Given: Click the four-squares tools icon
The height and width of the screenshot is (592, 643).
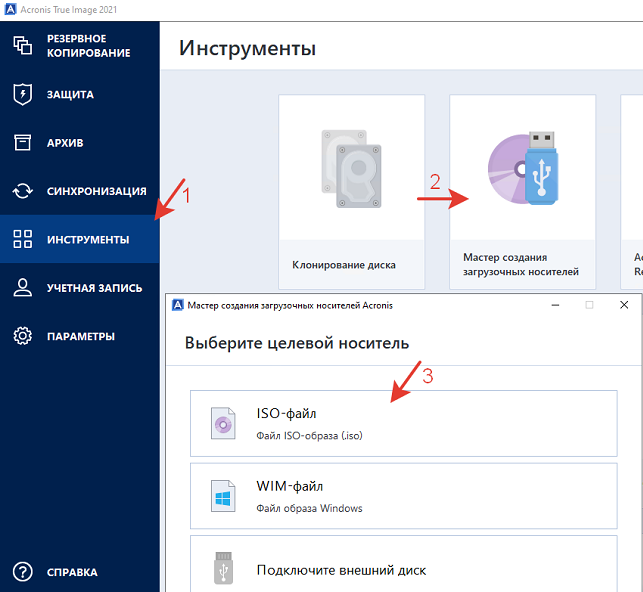Looking at the screenshot, I should 23,239.
